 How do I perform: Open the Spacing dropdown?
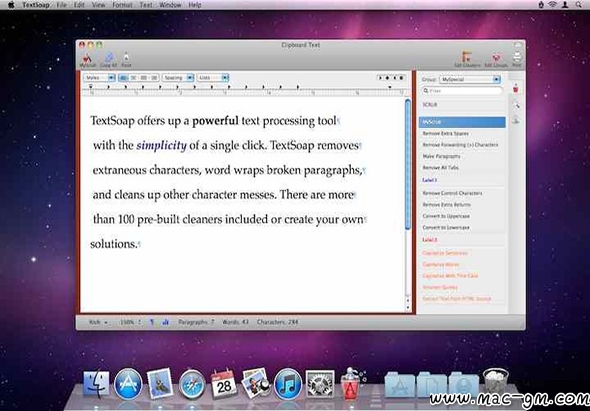(178, 78)
